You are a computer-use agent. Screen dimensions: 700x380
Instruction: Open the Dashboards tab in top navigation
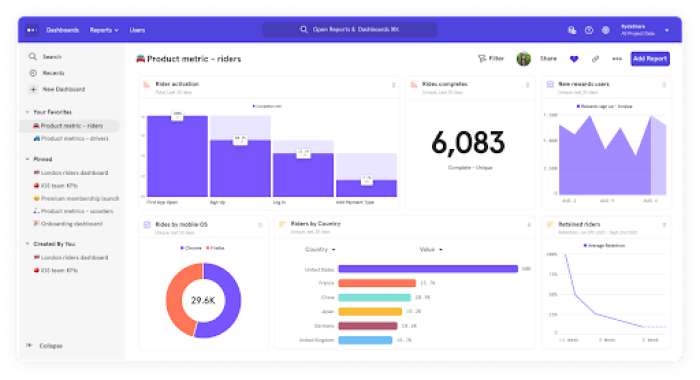[x=62, y=30]
